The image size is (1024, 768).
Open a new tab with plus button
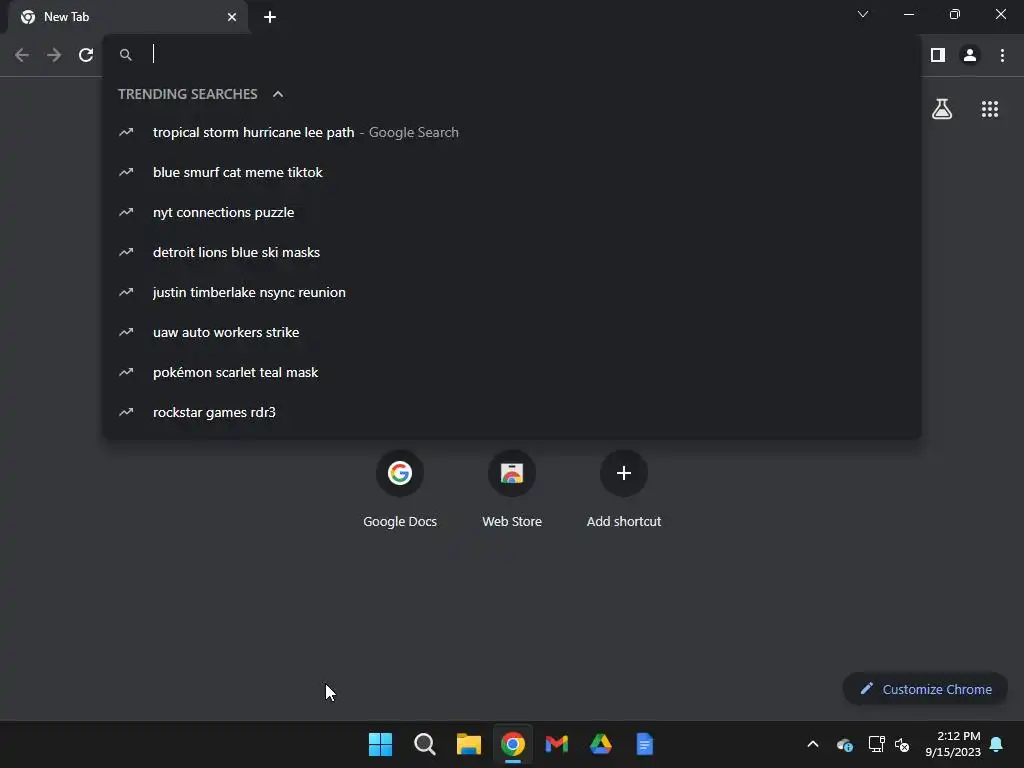[270, 17]
